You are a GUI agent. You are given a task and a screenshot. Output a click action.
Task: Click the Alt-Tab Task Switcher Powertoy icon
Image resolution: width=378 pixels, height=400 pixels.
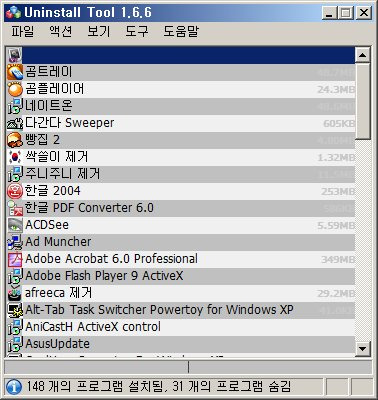coord(15,310)
